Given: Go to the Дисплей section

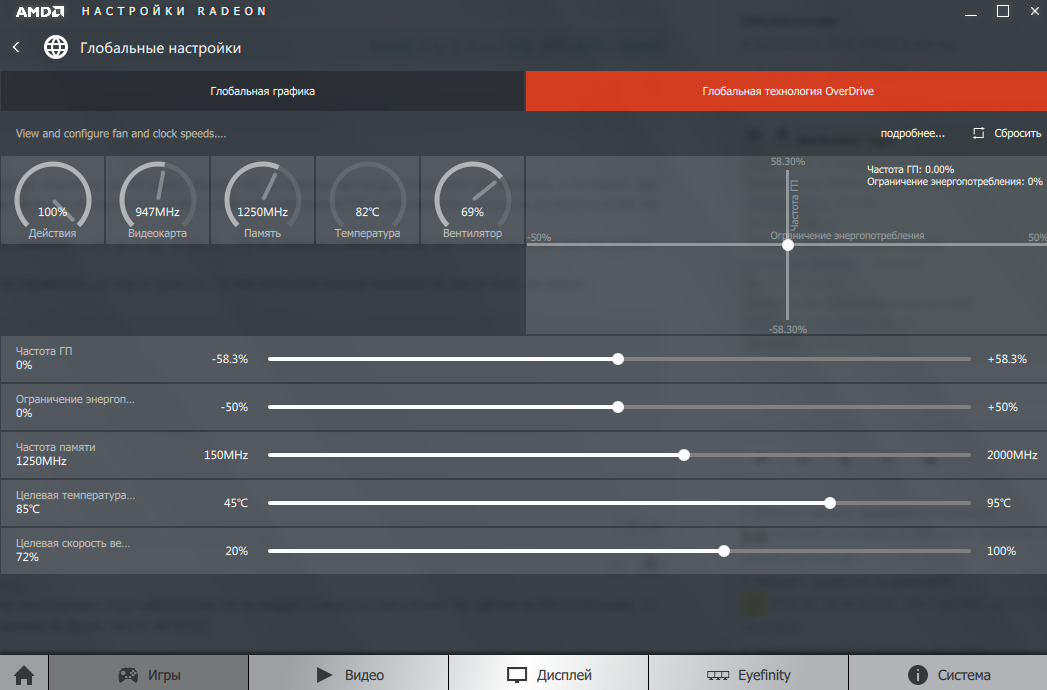Looking at the screenshot, I should 548,674.
